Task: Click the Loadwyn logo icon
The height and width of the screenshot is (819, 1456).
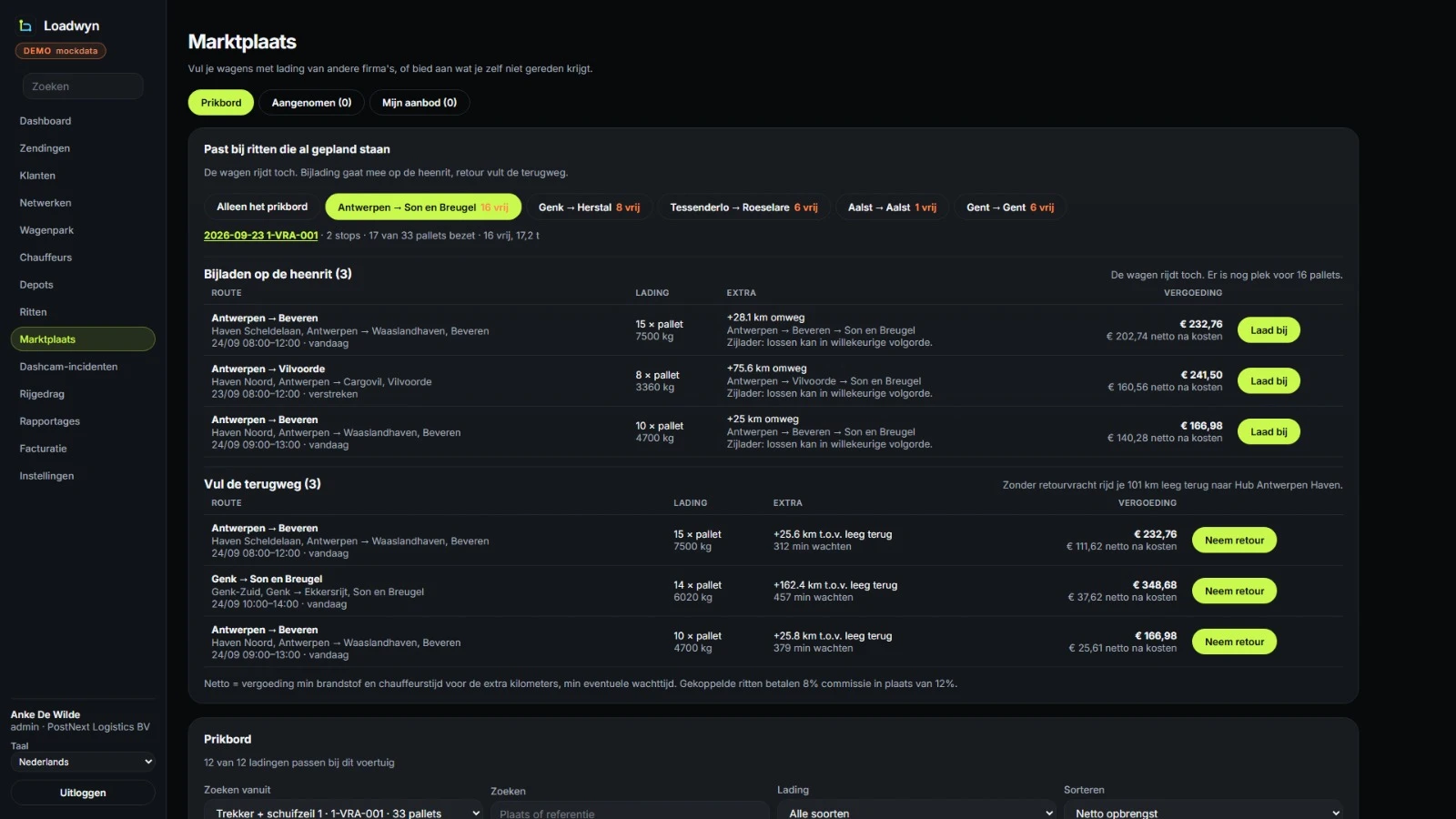Action: point(25,25)
